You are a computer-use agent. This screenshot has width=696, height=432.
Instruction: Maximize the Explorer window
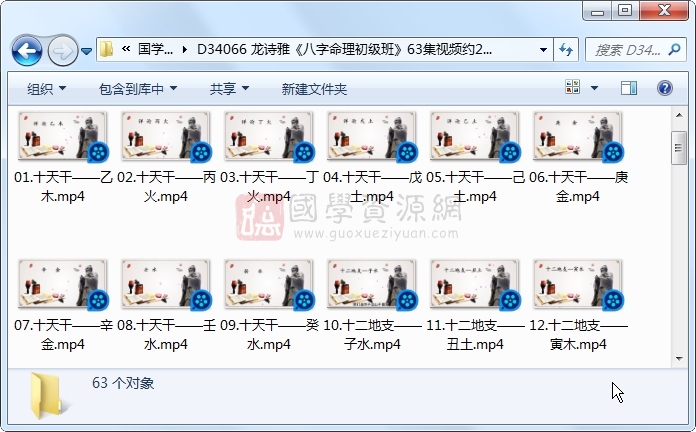tap(625, 11)
